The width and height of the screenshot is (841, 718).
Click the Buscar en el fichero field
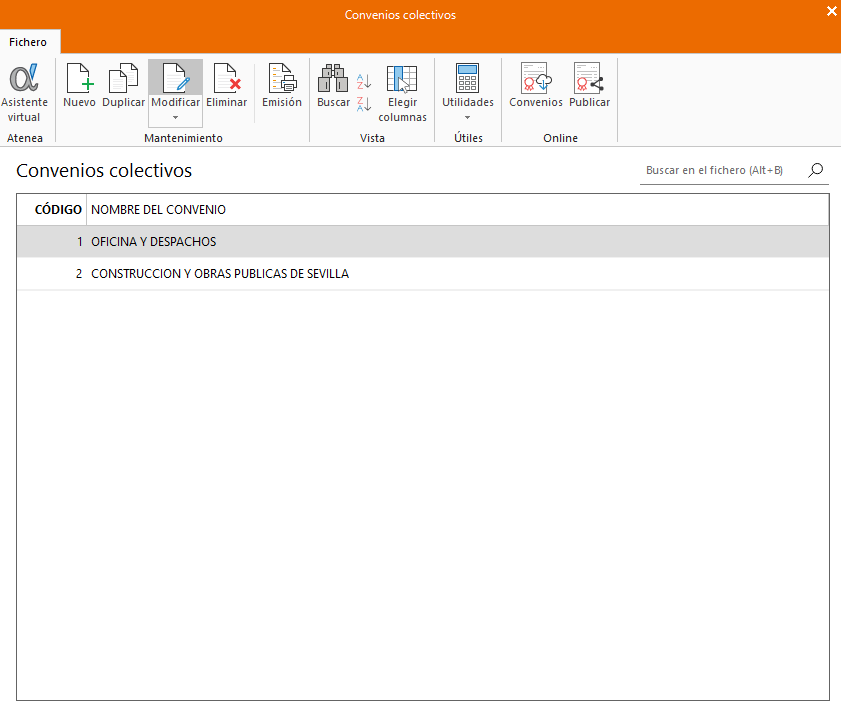pos(718,171)
